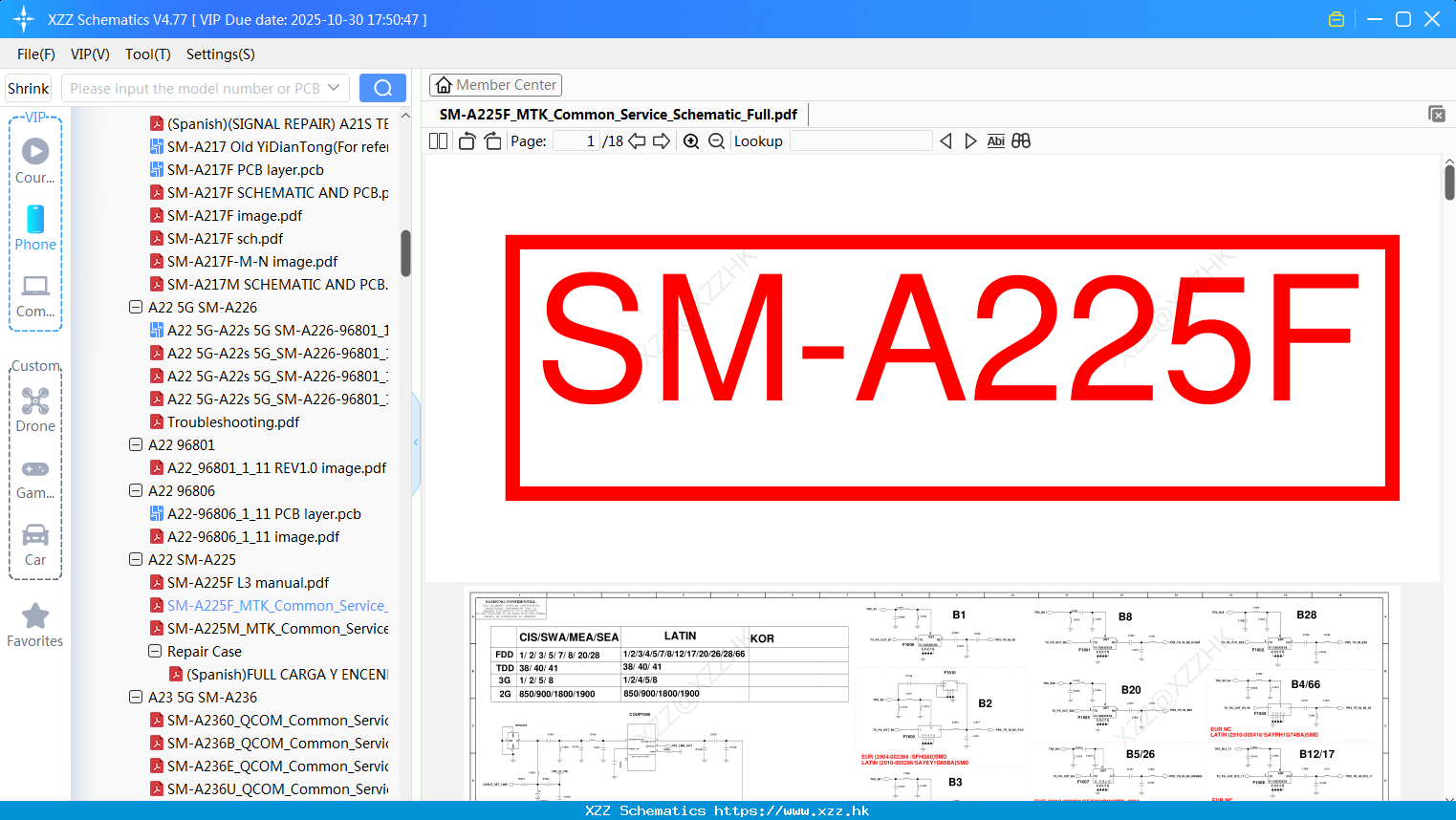Go to the next page arrow
The image size is (1456, 820).
click(x=662, y=140)
